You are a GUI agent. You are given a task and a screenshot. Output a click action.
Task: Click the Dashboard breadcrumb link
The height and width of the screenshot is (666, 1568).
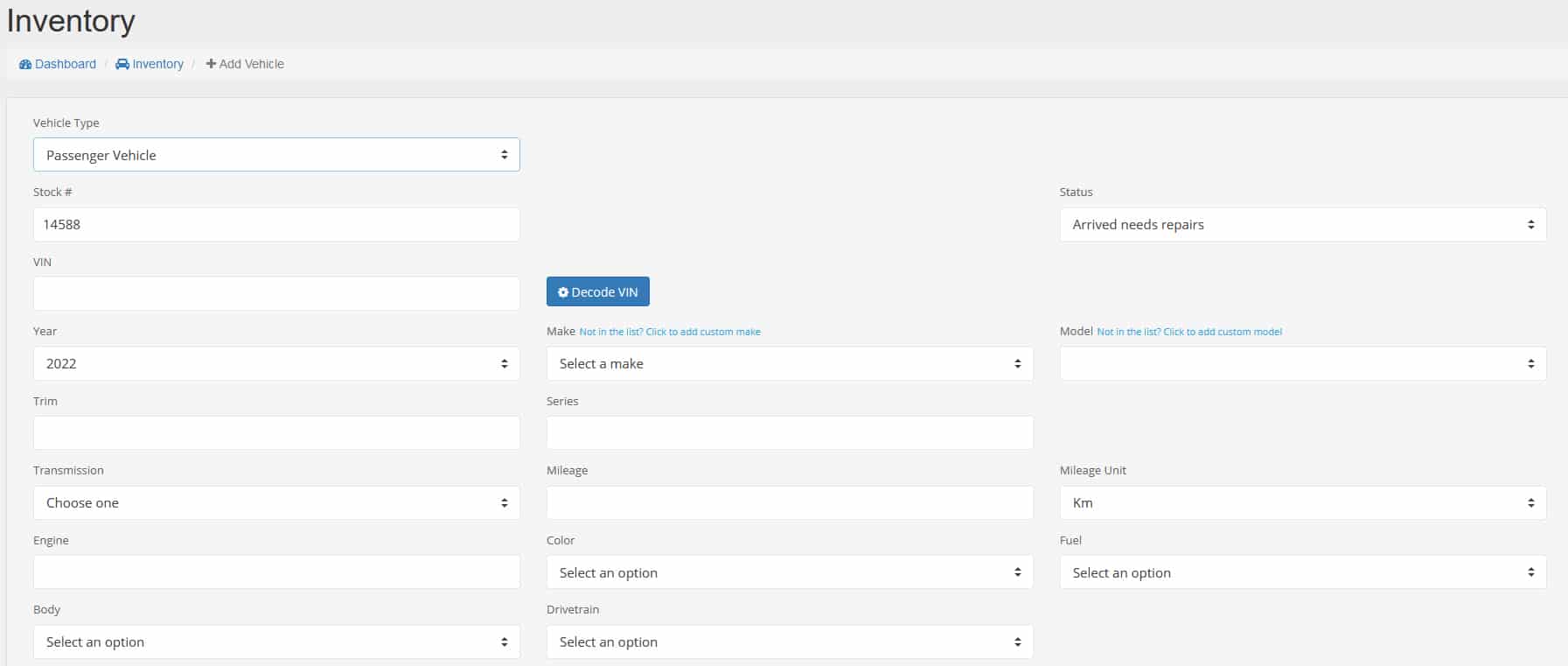point(58,64)
